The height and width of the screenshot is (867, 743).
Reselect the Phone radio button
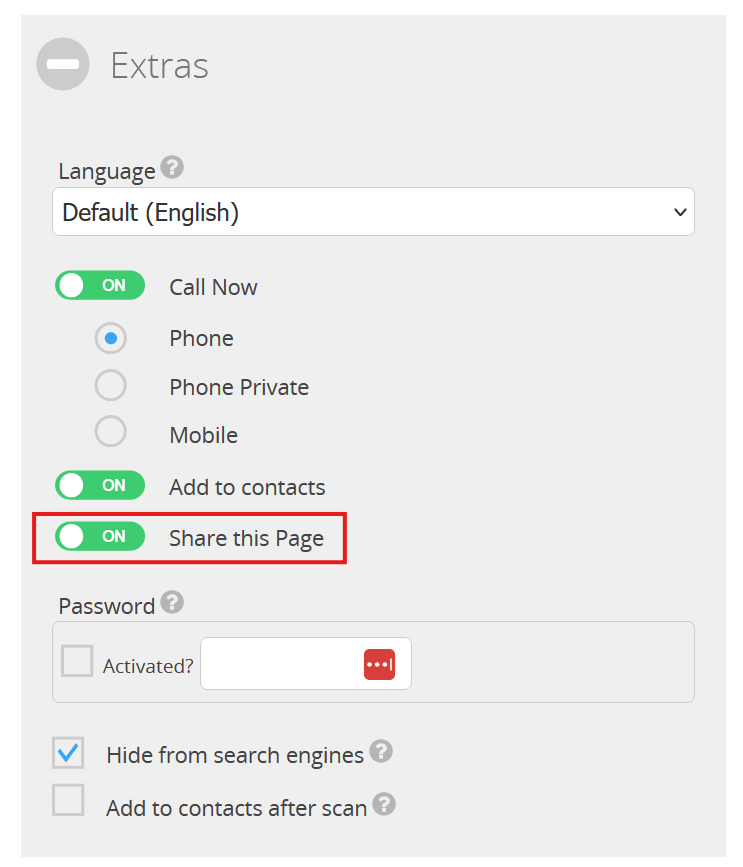click(x=110, y=338)
